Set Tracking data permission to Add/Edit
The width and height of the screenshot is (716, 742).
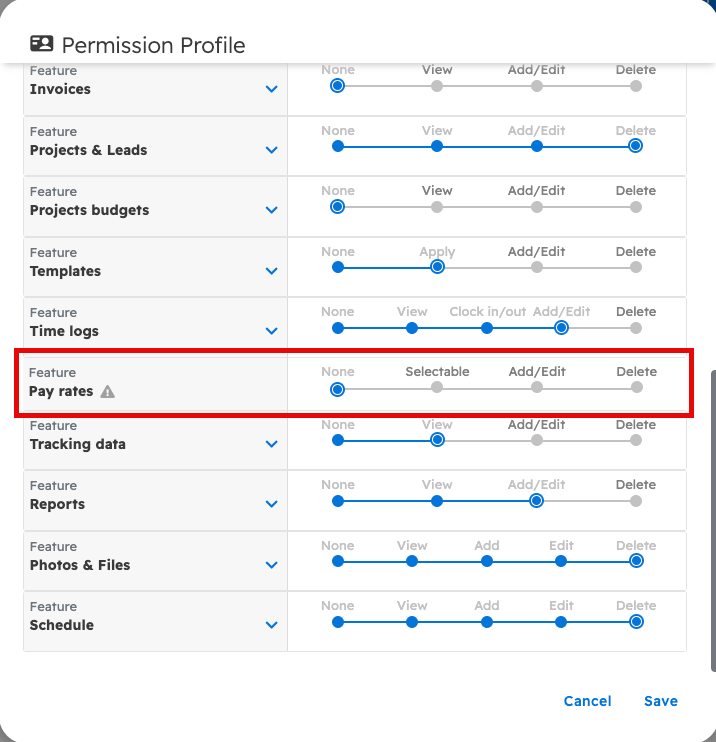[x=537, y=440]
